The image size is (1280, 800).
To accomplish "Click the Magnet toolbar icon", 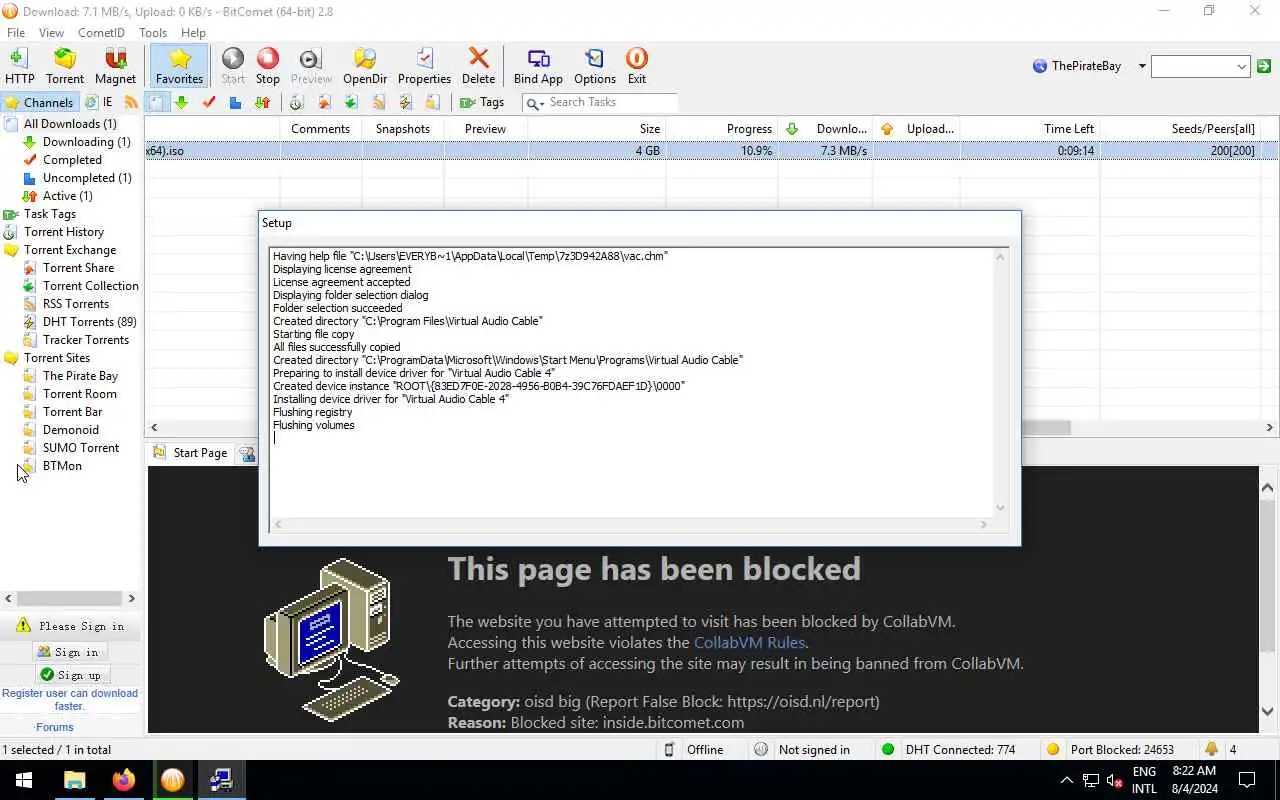I will [115, 66].
